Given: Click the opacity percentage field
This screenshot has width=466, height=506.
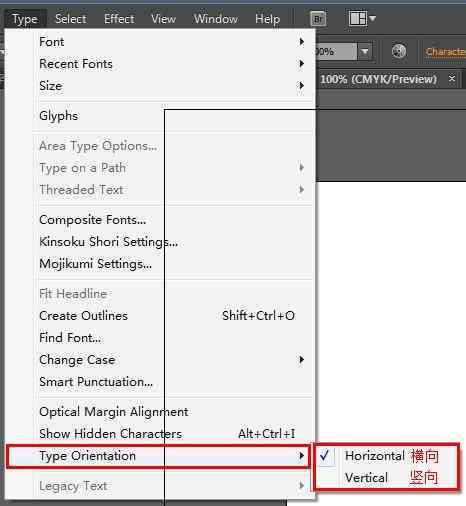Looking at the screenshot, I should pyautogui.click(x=336, y=52).
